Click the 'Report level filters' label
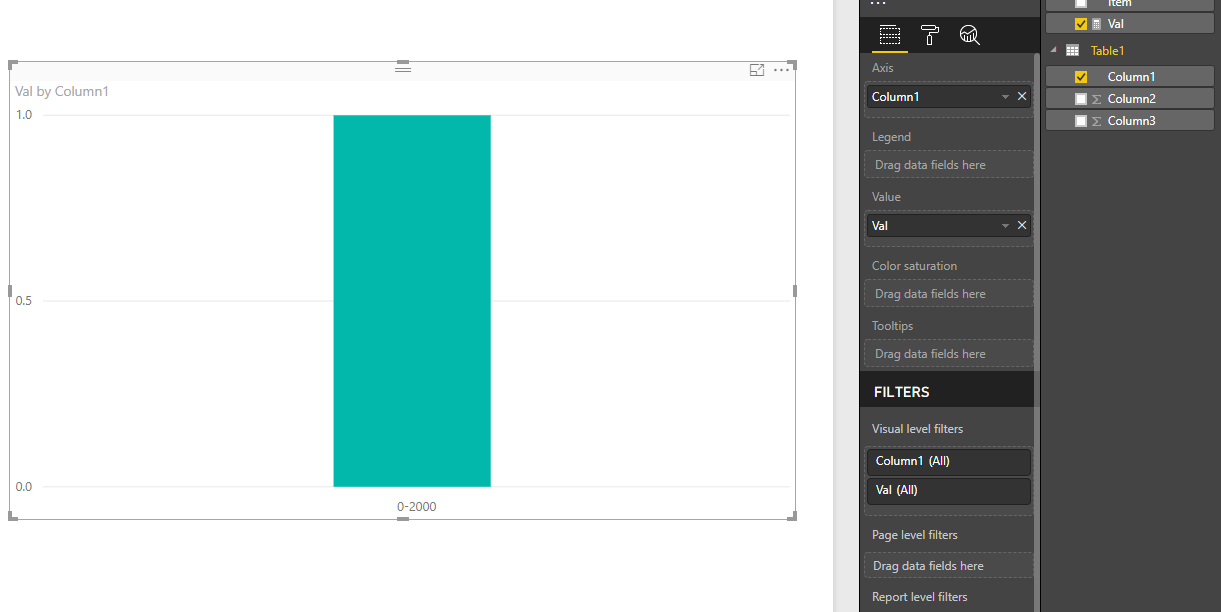 [919, 597]
